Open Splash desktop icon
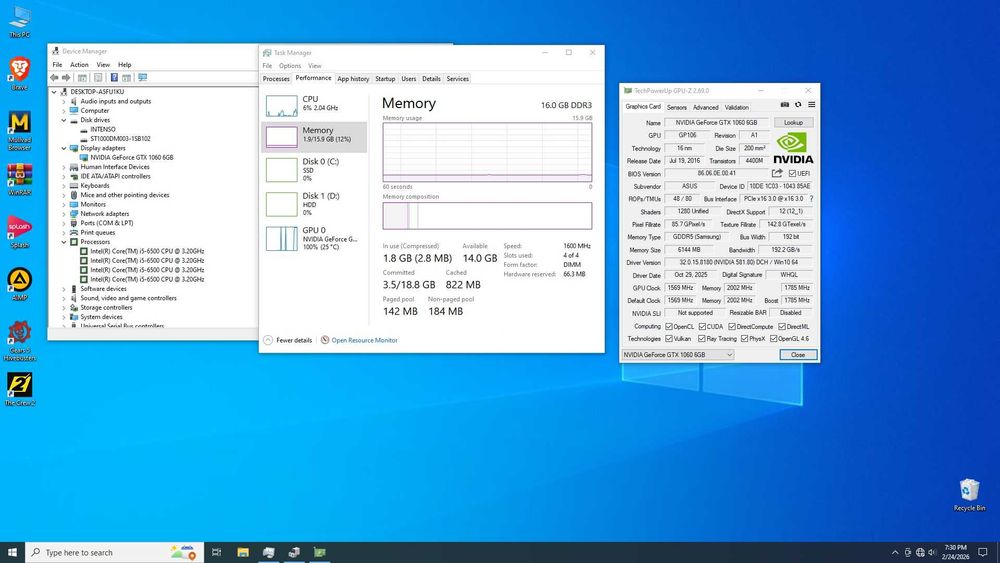The height and width of the screenshot is (563, 1000). 19,231
